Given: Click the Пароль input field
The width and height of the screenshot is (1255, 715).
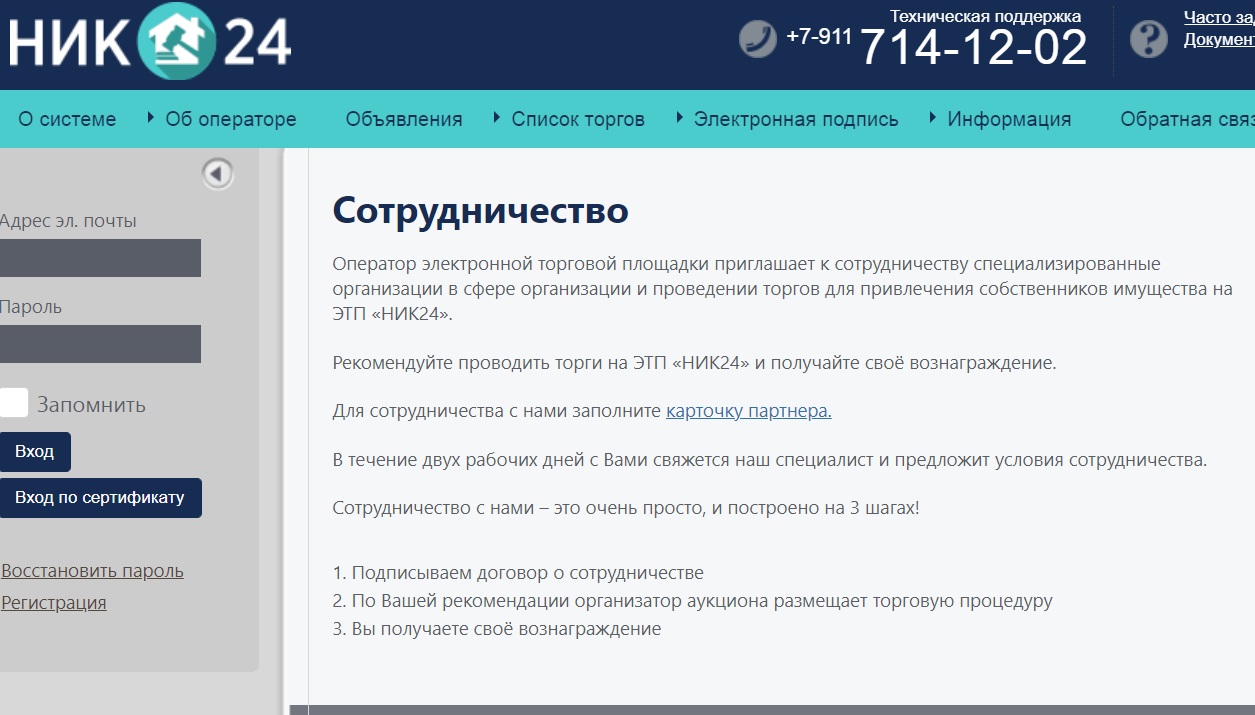Looking at the screenshot, I should pos(98,344).
